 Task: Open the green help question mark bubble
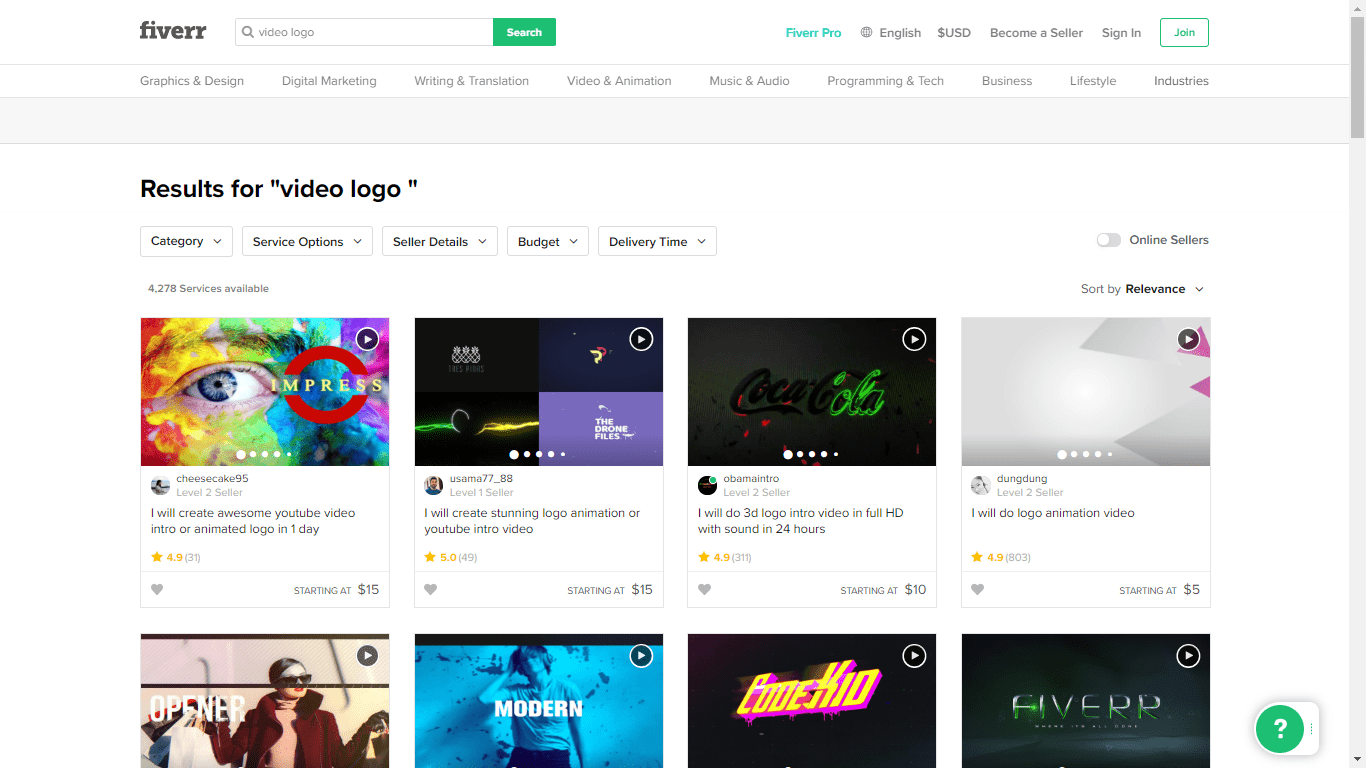(x=1279, y=727)
